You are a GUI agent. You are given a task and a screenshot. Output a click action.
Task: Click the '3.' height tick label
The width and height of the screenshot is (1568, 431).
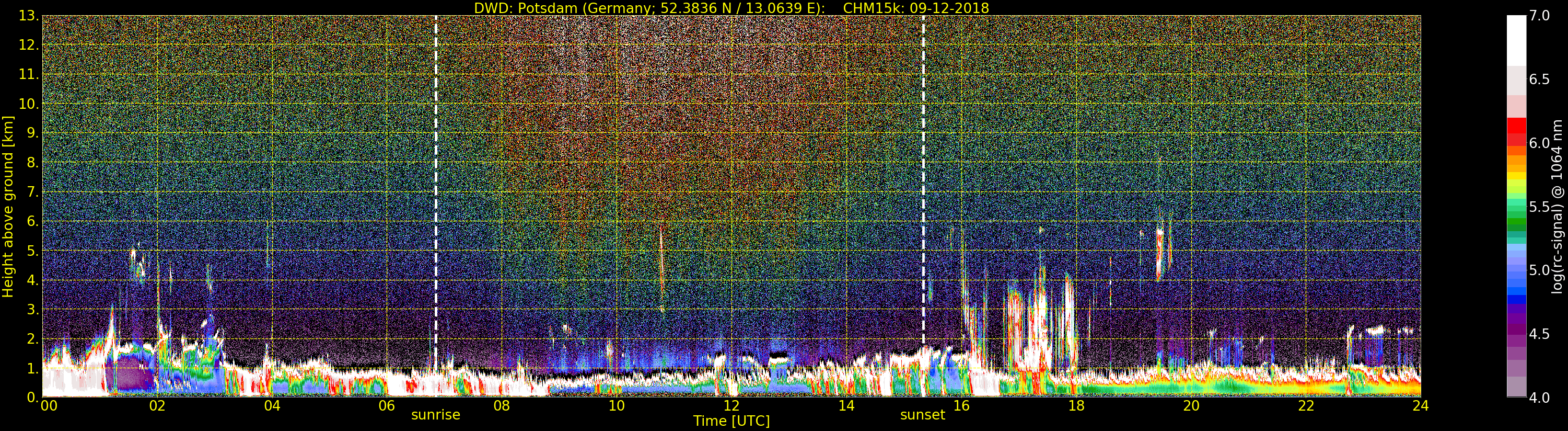tap(32, 309)
